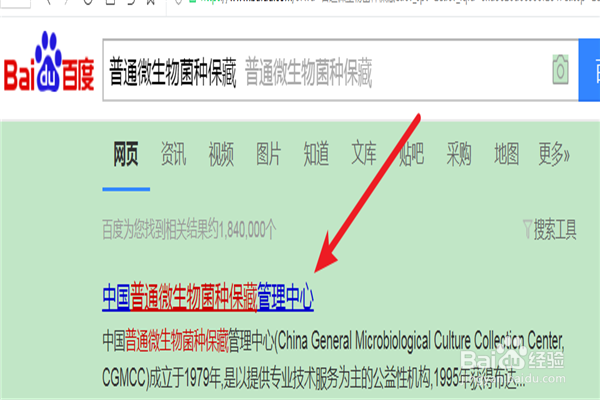This screenshot has width=600, height=400.
Task: Switch to the 贴吧 tab
Action: [411, 154]
